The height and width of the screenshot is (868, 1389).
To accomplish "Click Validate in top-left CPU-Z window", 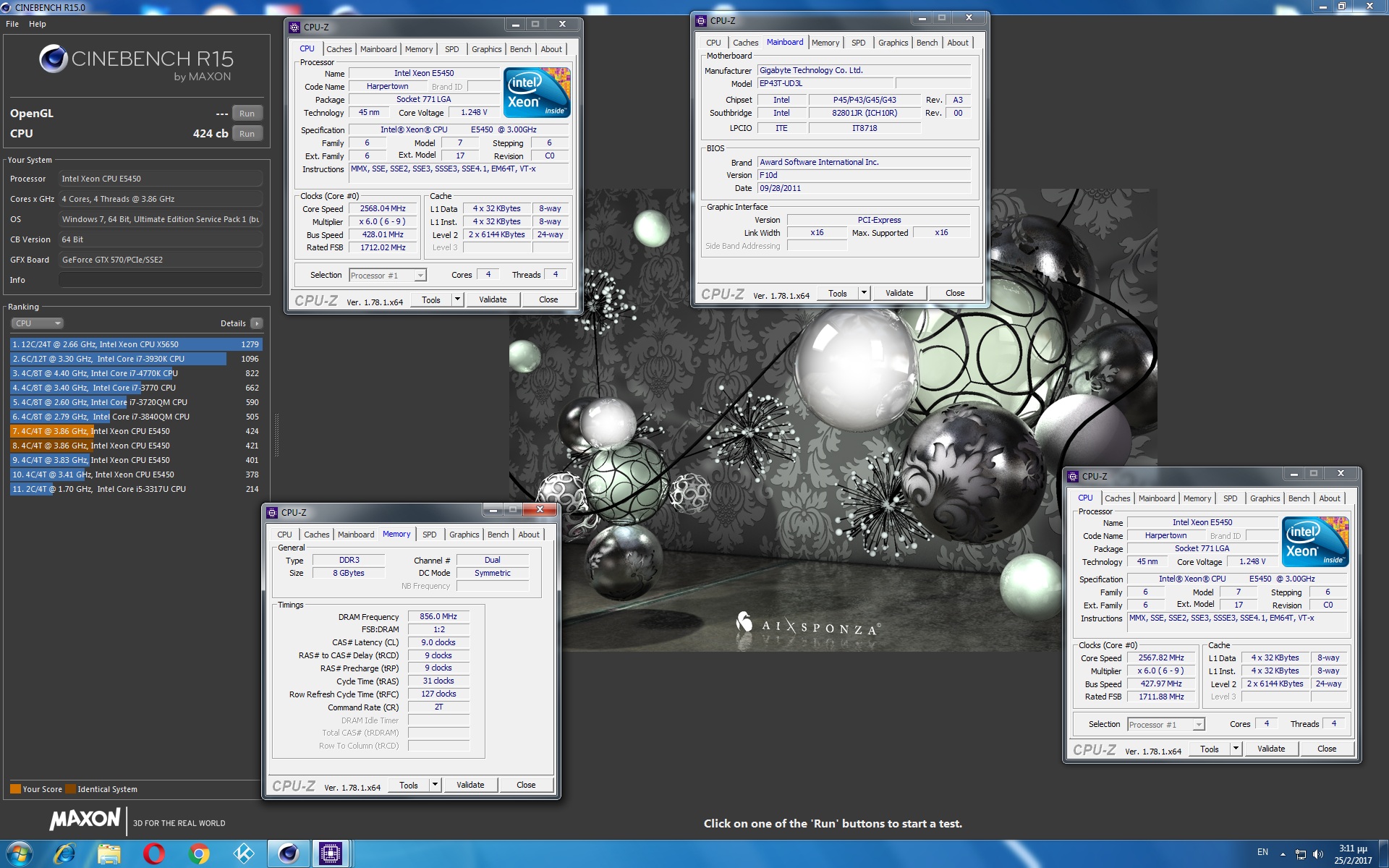I will pos(493,299).
